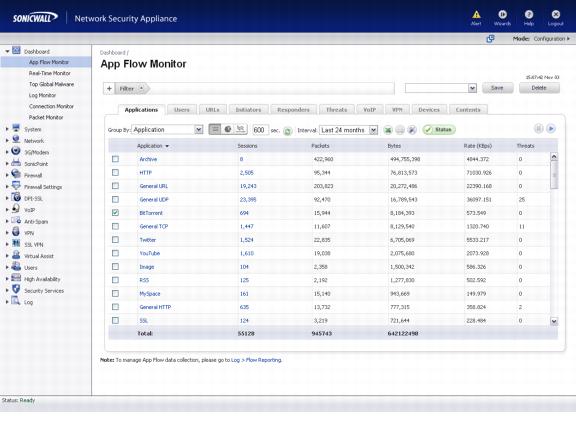The image size is (576, 426).
Task: Click the Delete filter button
Action: 539,88
